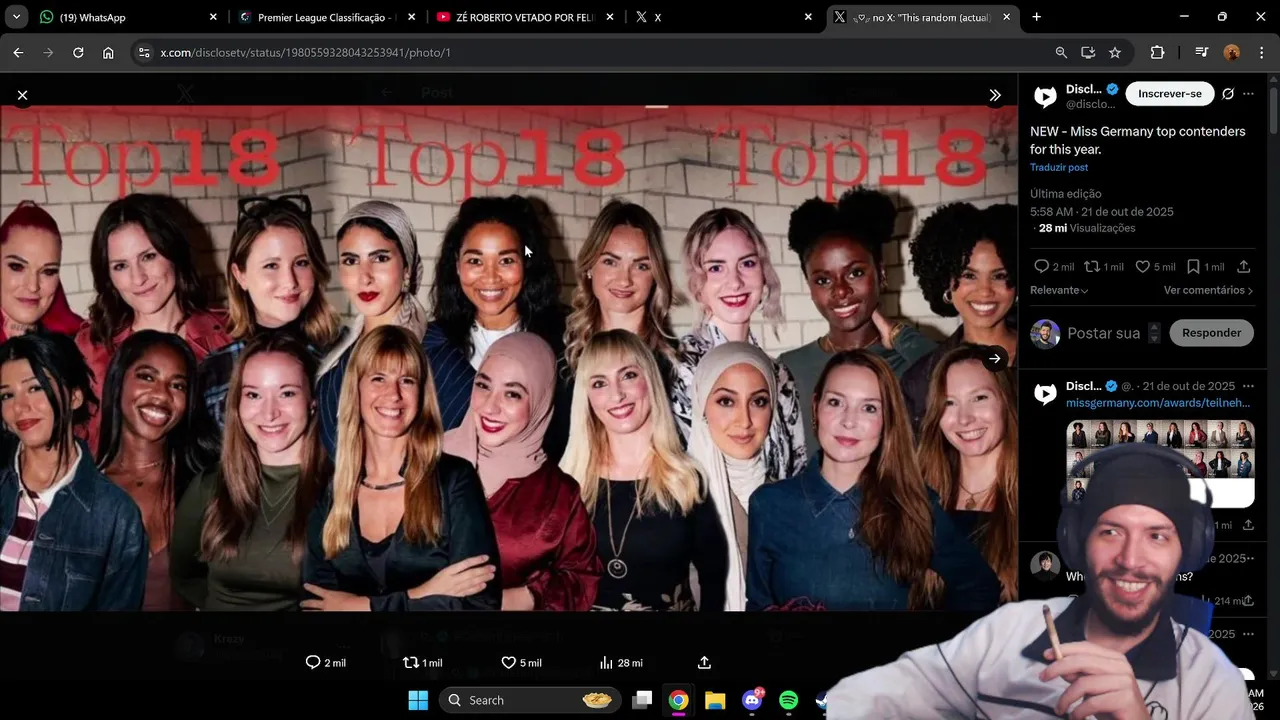This screenshot has height=720, width=1280.
Task: Switch to Premier League Classificação tab
Action: pyautogui.click(x=327, y=17)
